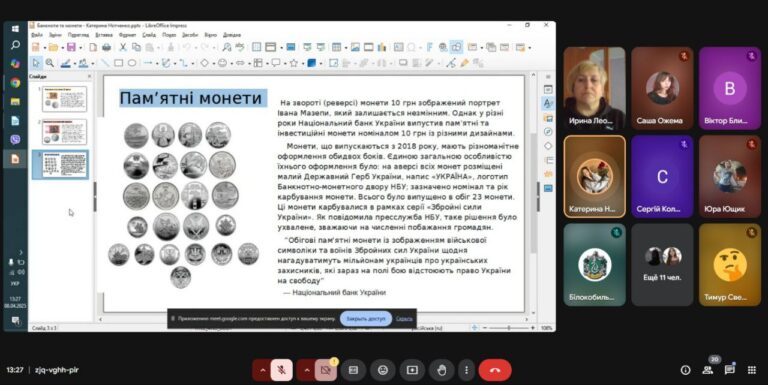This screenshot has height=385, width=768.
Task: Open the Файл menu
Action: click(37, 35)
